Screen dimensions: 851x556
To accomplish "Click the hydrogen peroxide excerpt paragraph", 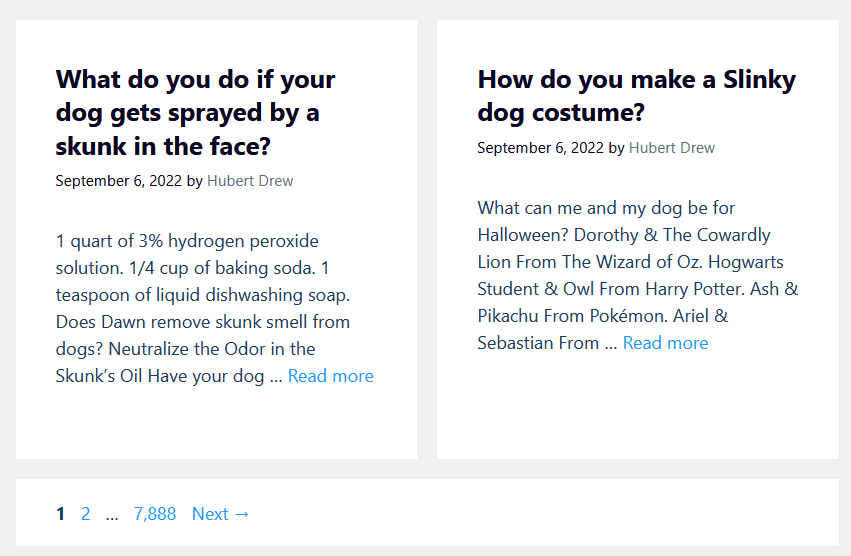I will tap(214, 308).
